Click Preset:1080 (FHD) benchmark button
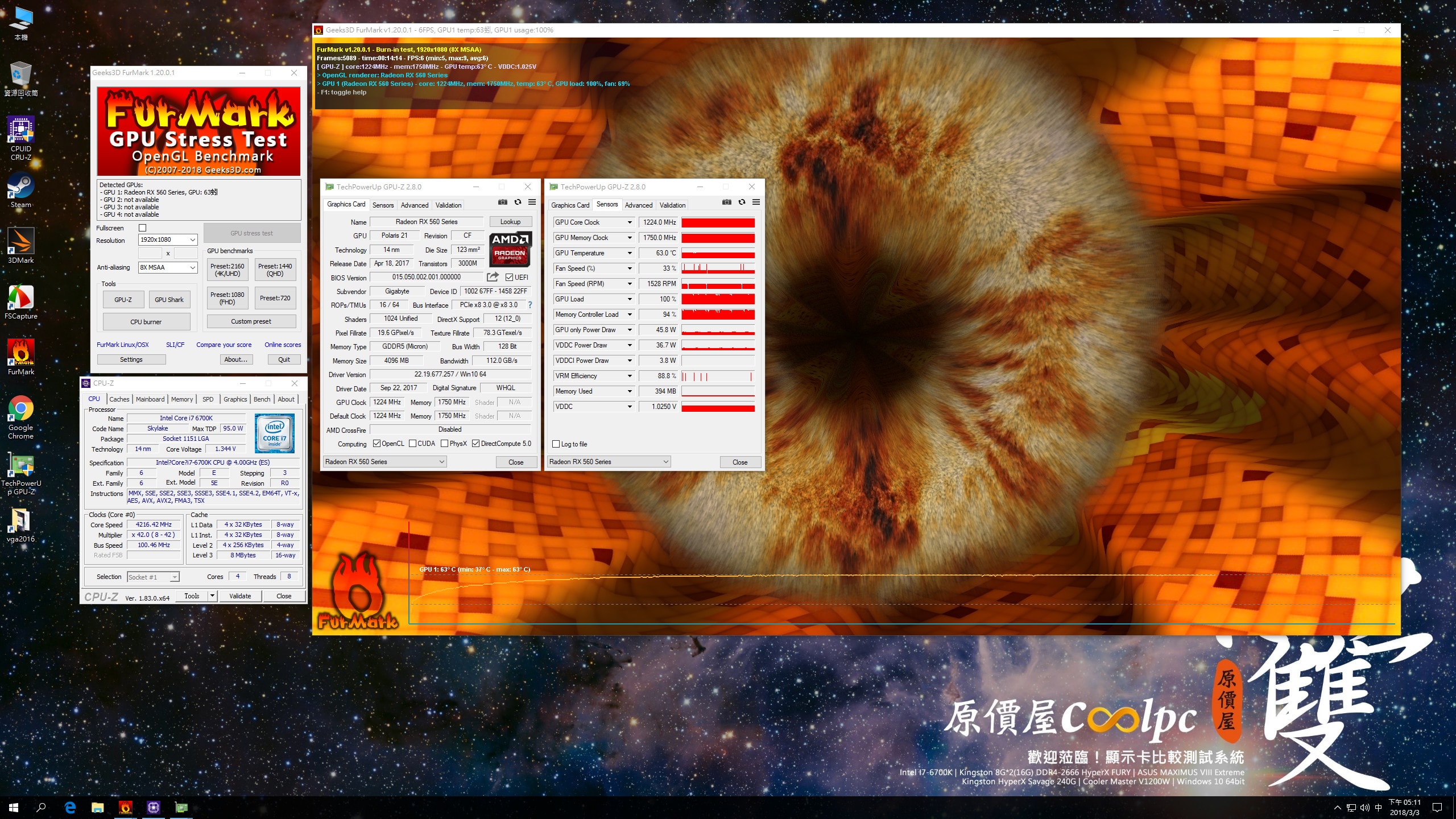The image size is (1456, 819). [x=227, y=298]
